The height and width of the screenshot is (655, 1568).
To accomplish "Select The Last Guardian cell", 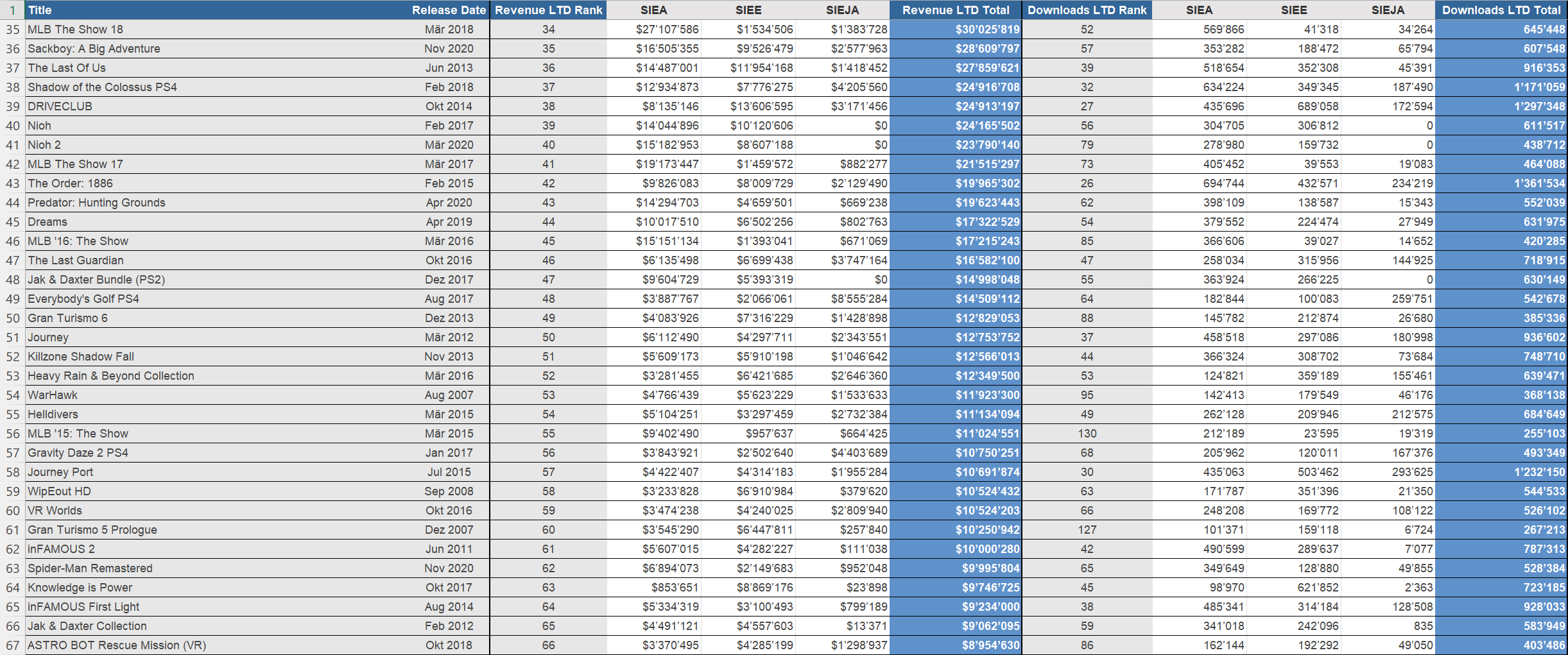I will [x=217, y=260].
